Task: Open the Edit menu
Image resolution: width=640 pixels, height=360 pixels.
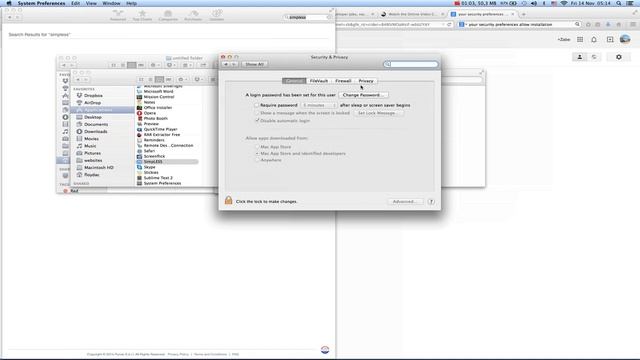Action: click(x=76, y=3)
